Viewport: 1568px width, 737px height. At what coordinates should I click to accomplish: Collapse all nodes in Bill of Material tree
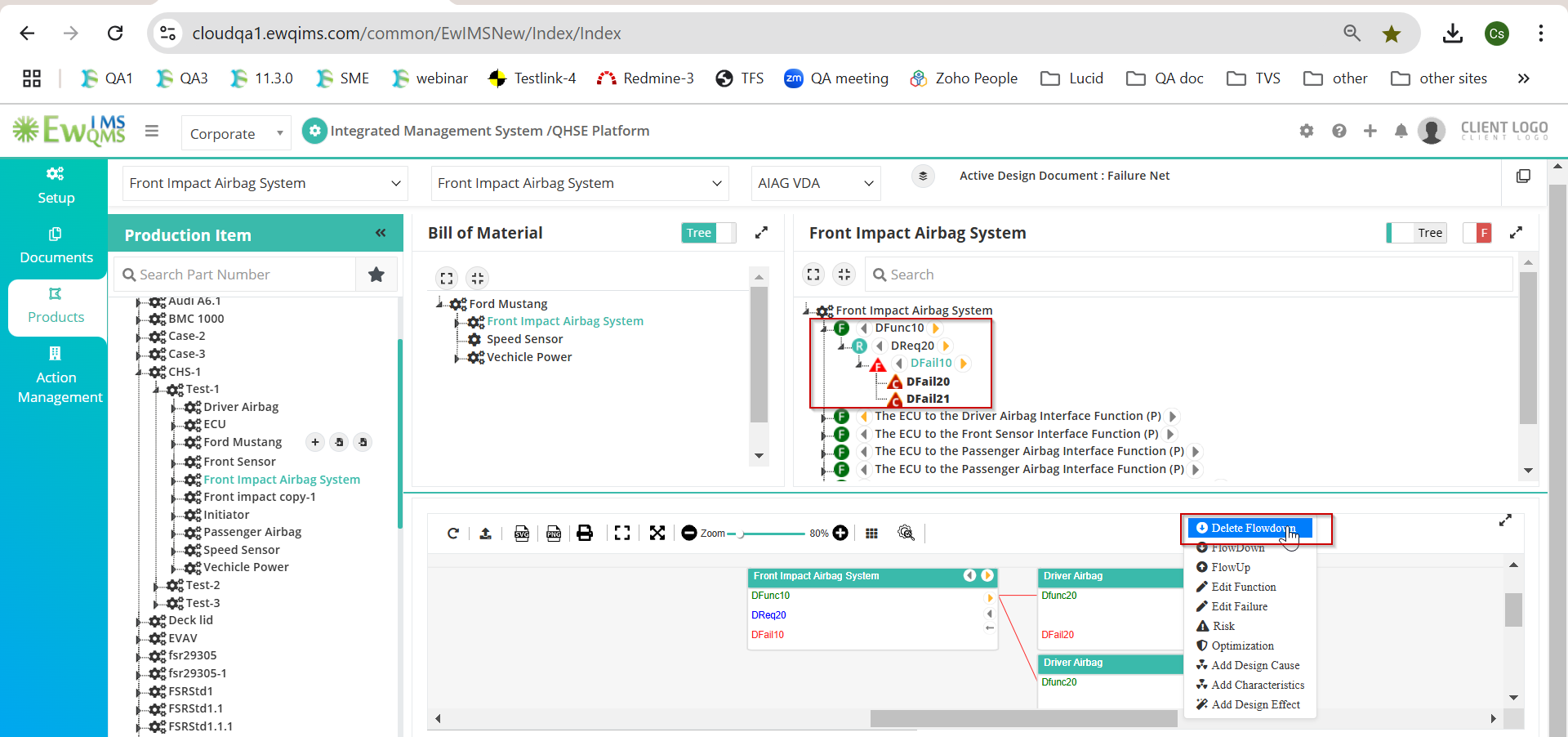pyautogui.click(x=478, y=278)
